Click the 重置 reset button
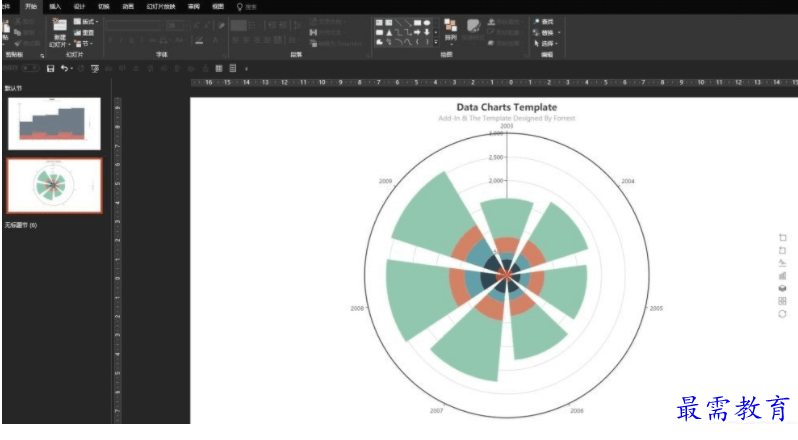 pos(87,32)
